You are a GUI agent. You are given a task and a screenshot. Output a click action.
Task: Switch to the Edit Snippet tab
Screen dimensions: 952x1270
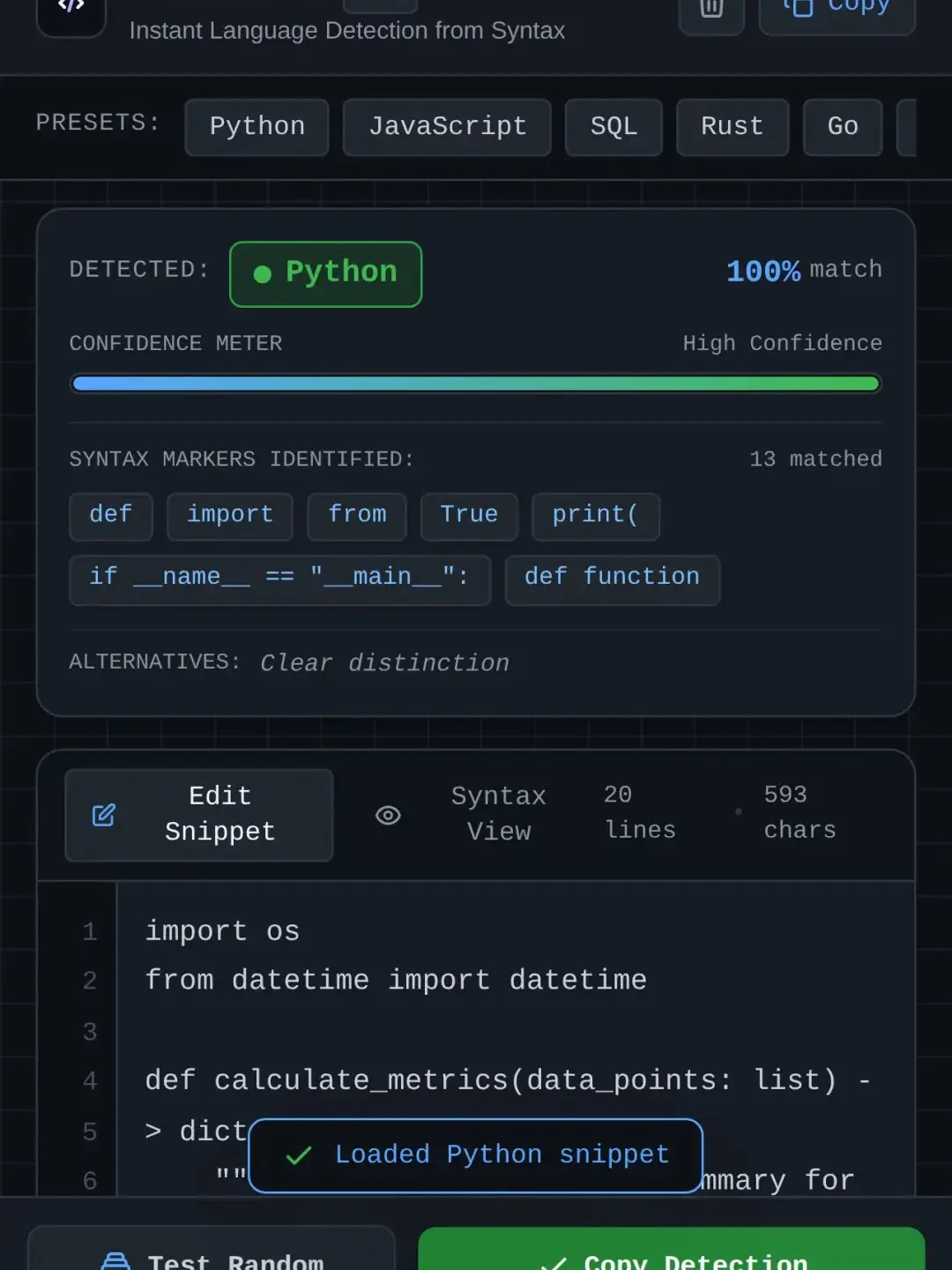199,815
